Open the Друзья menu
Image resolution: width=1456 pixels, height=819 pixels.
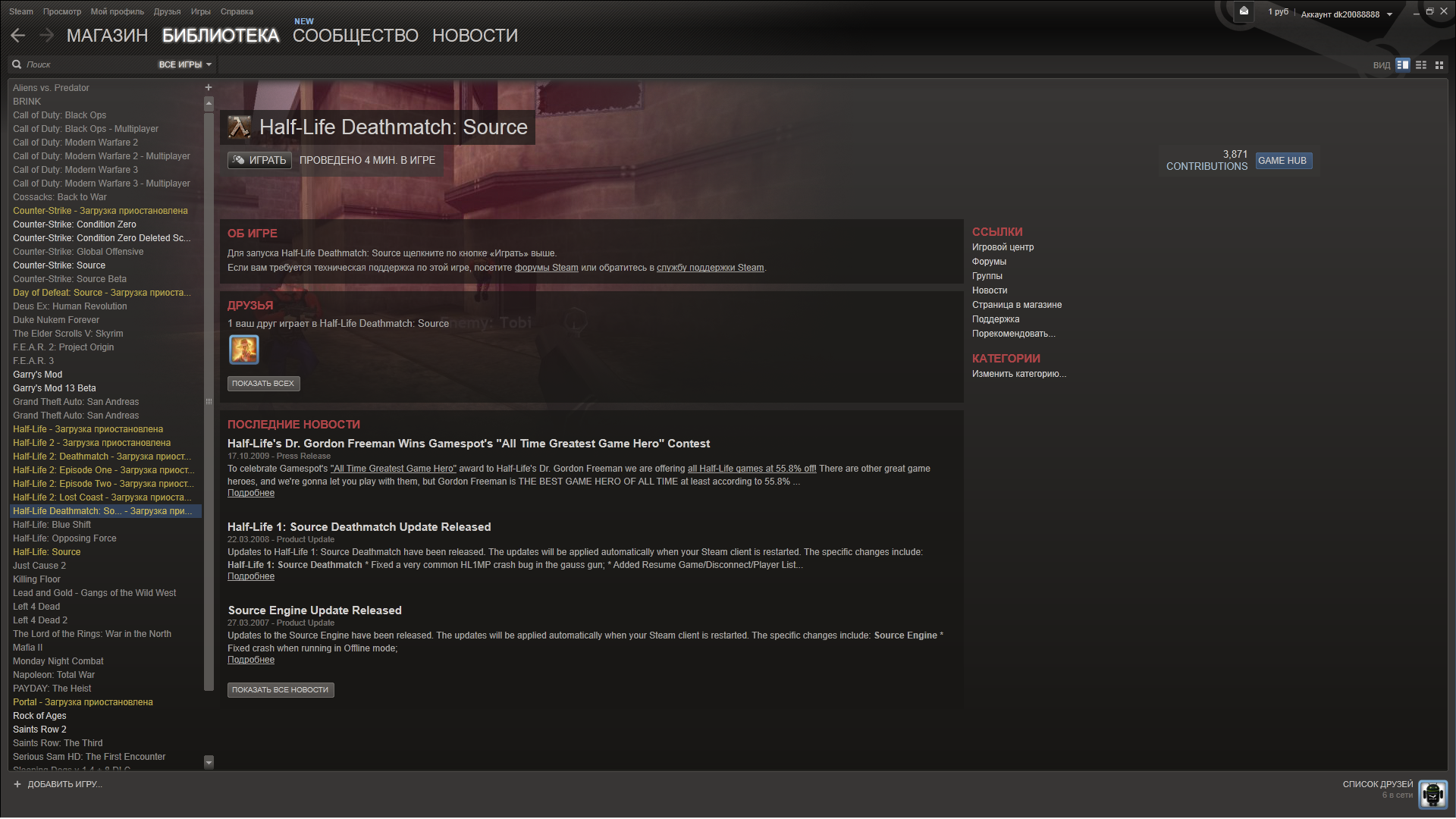[x=167, y=11]
